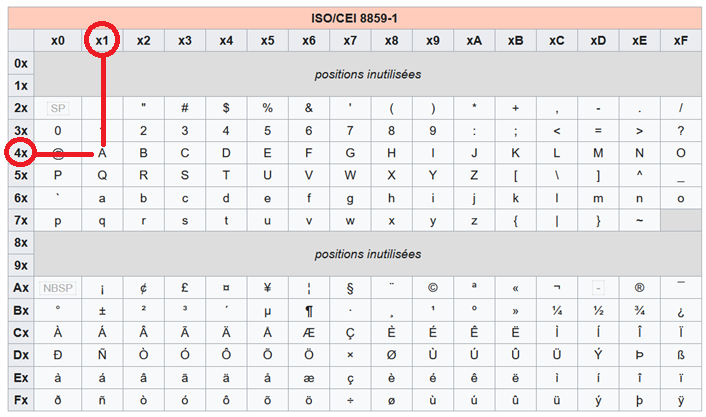Select the circled x1 column header
This screenshot has width=706, height=417.
pos(102,40)
